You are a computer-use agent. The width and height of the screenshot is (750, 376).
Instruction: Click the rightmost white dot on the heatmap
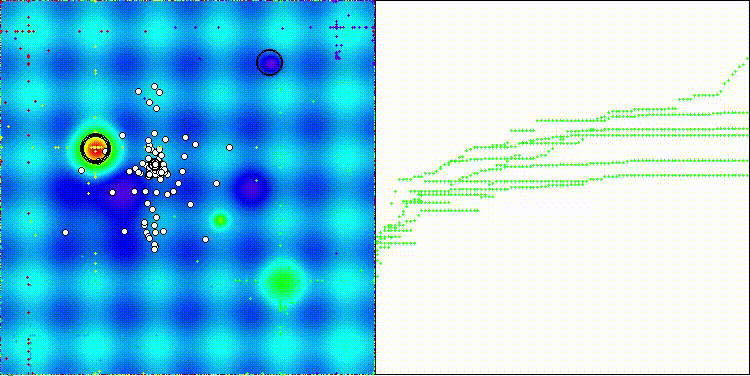point(230,147)
